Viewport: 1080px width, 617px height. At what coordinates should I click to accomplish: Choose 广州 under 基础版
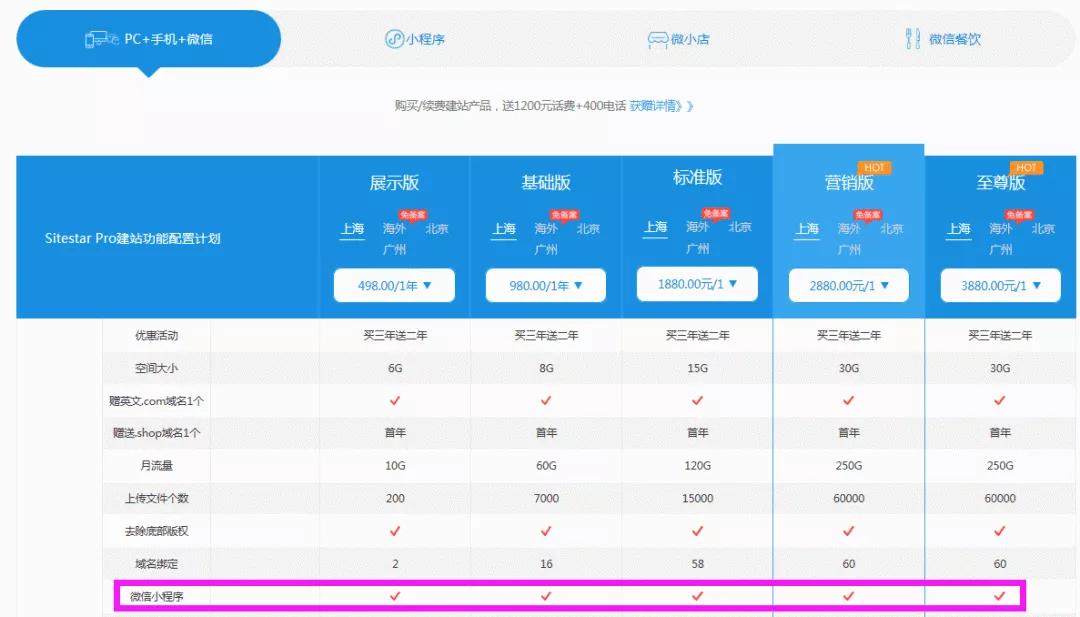546,249
